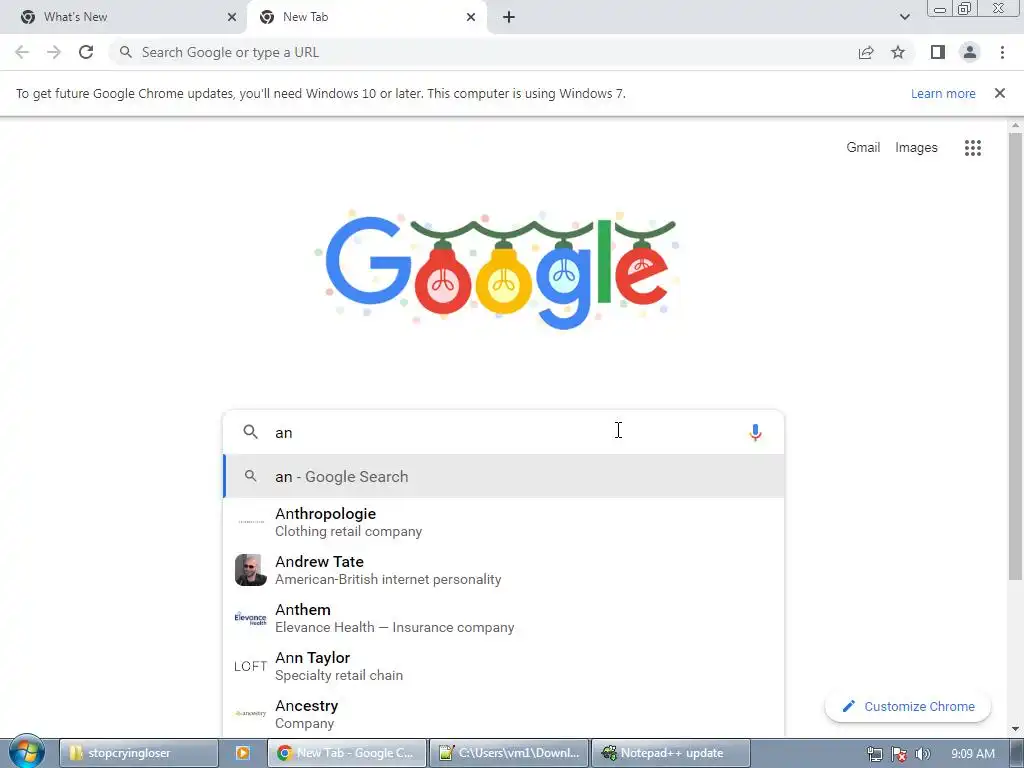This screenshot has width=1024, height=768.
Task: Click the Action Center flag tray icon
Action: (x=899, y=754)
